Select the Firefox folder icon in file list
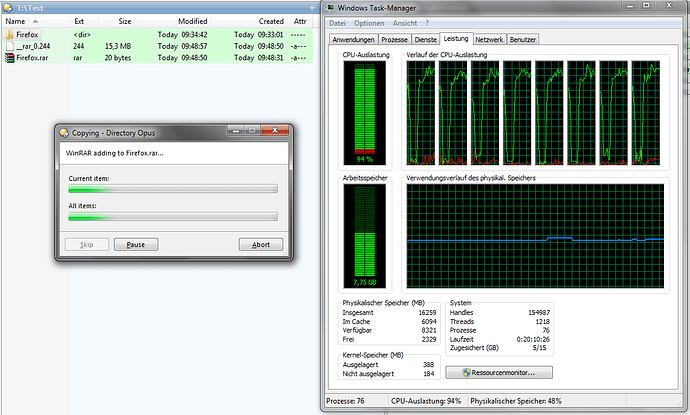The width and height of the screenshot is (690, 415). (9, 34)
